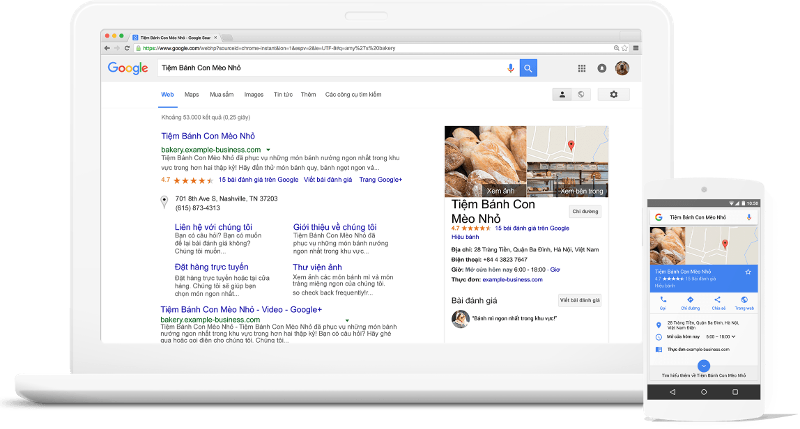Open the Đặt hàng trực tuyến sitelink

pyautogui.click(x=211, y=267)
